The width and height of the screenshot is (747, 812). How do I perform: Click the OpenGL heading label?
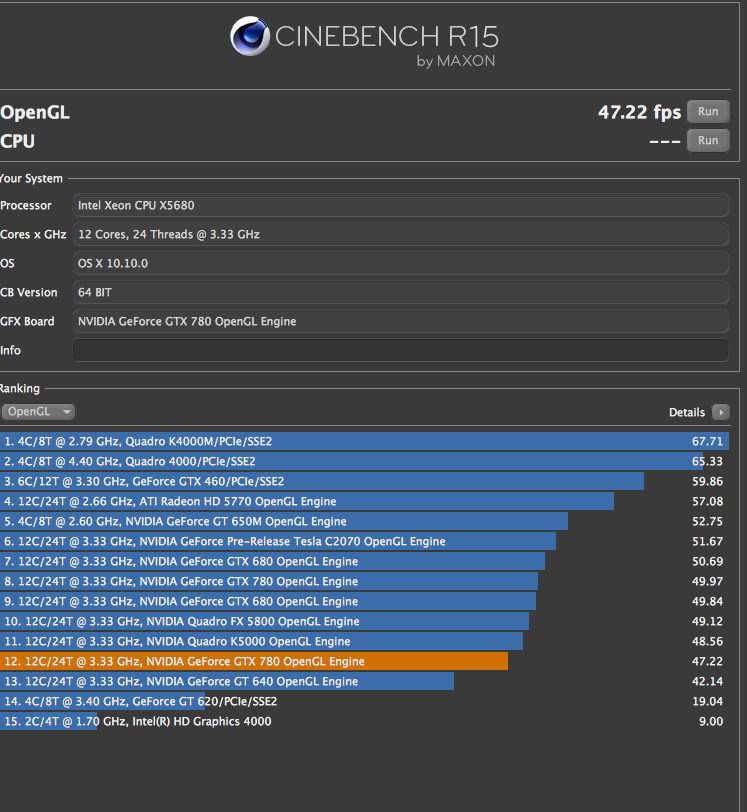click(35, 112)
